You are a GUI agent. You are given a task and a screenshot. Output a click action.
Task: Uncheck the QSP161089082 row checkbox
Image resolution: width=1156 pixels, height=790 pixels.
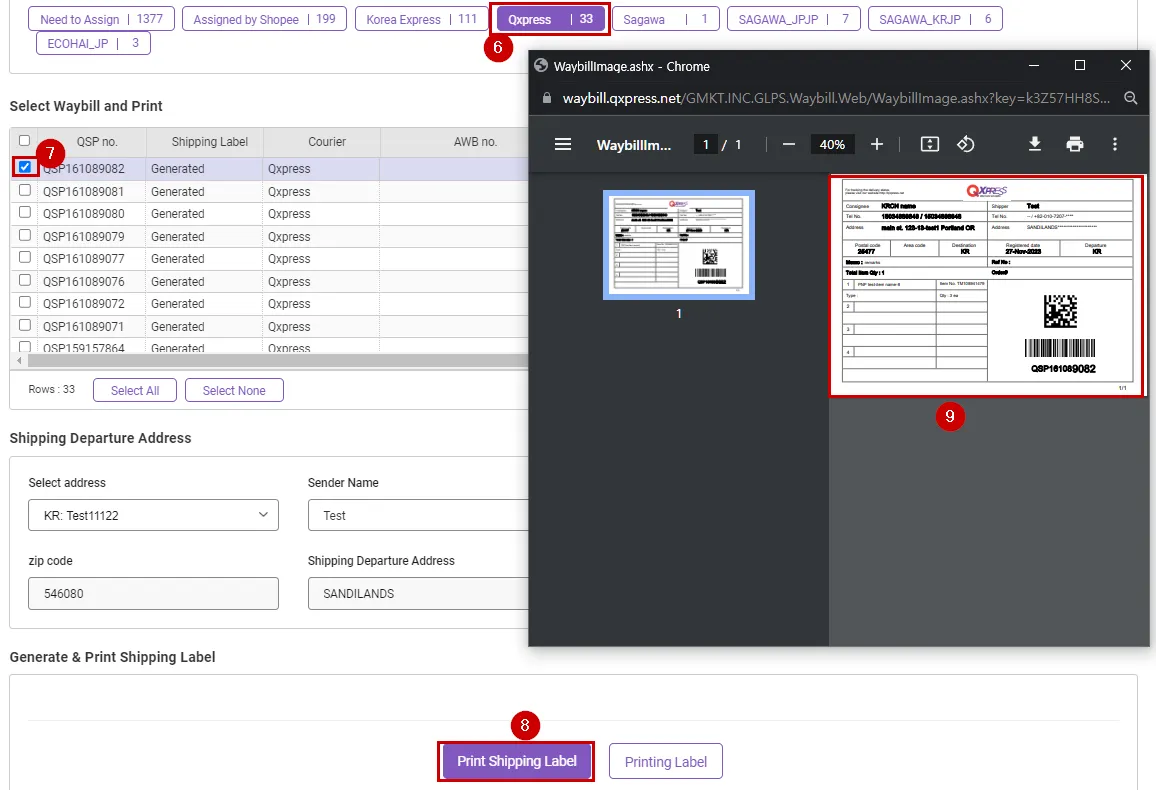point(25,168)
